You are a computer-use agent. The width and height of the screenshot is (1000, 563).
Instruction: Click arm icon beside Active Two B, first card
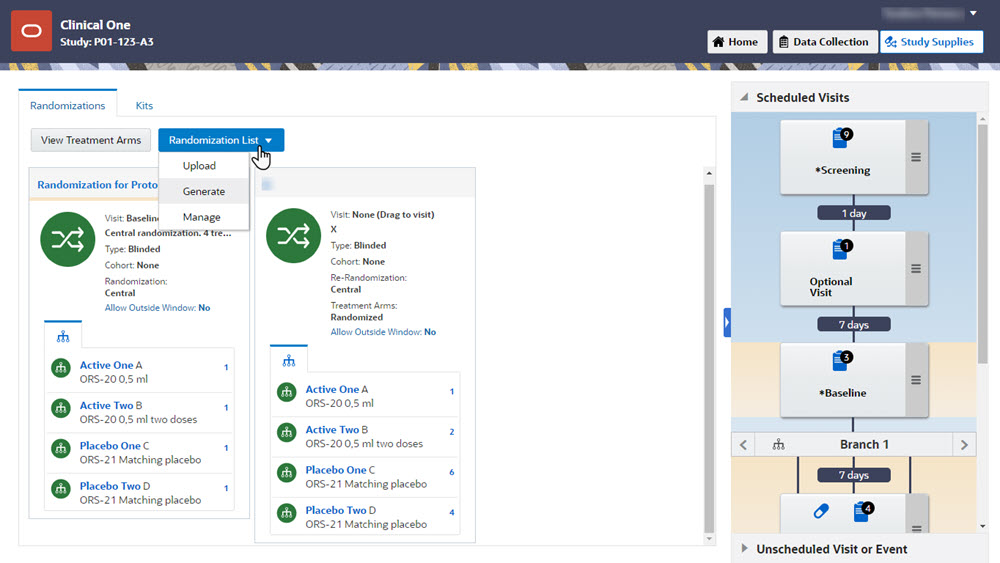pos(61,408)
